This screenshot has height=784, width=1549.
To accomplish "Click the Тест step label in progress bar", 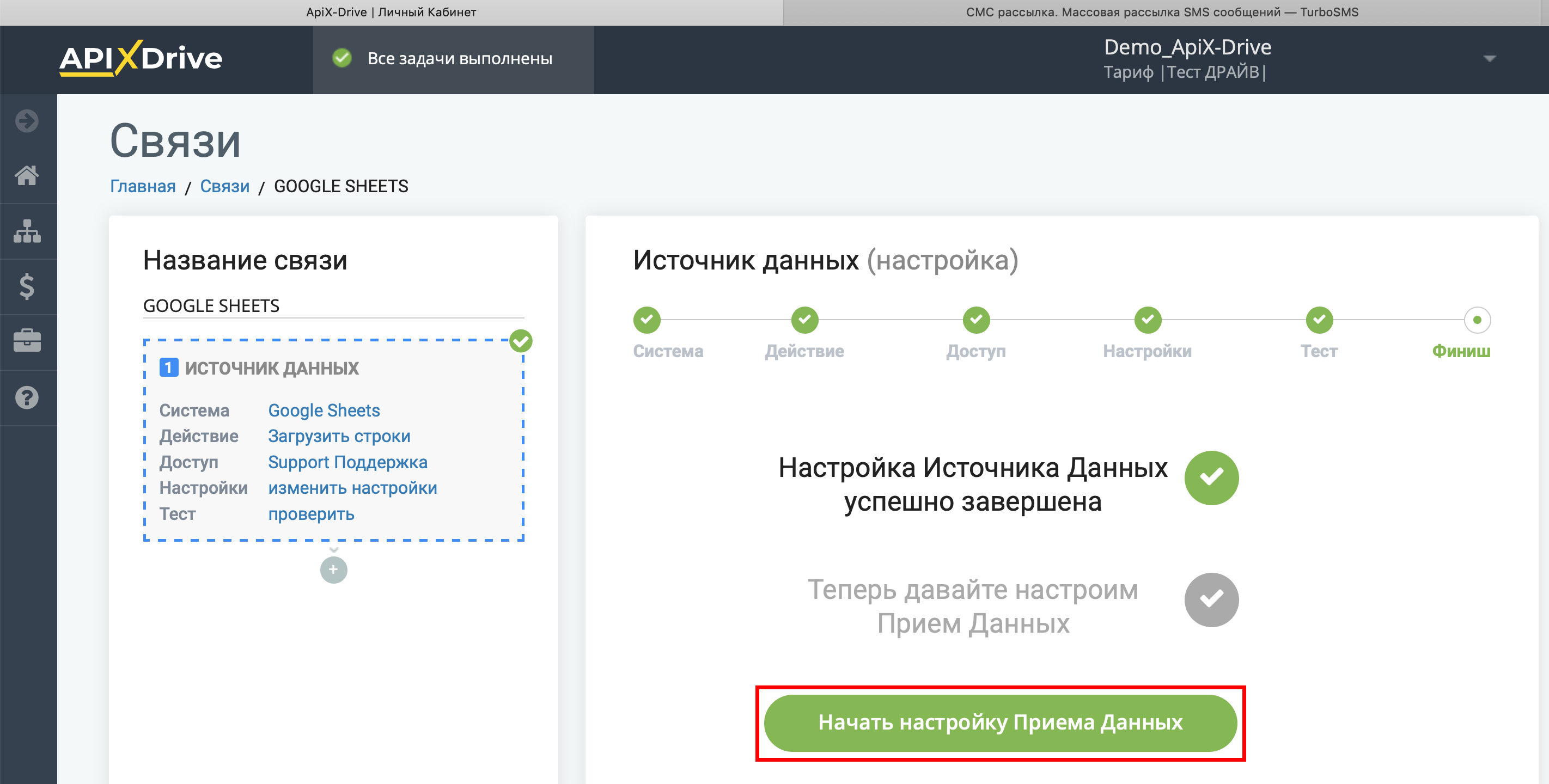I will [x=1319, y=351].
